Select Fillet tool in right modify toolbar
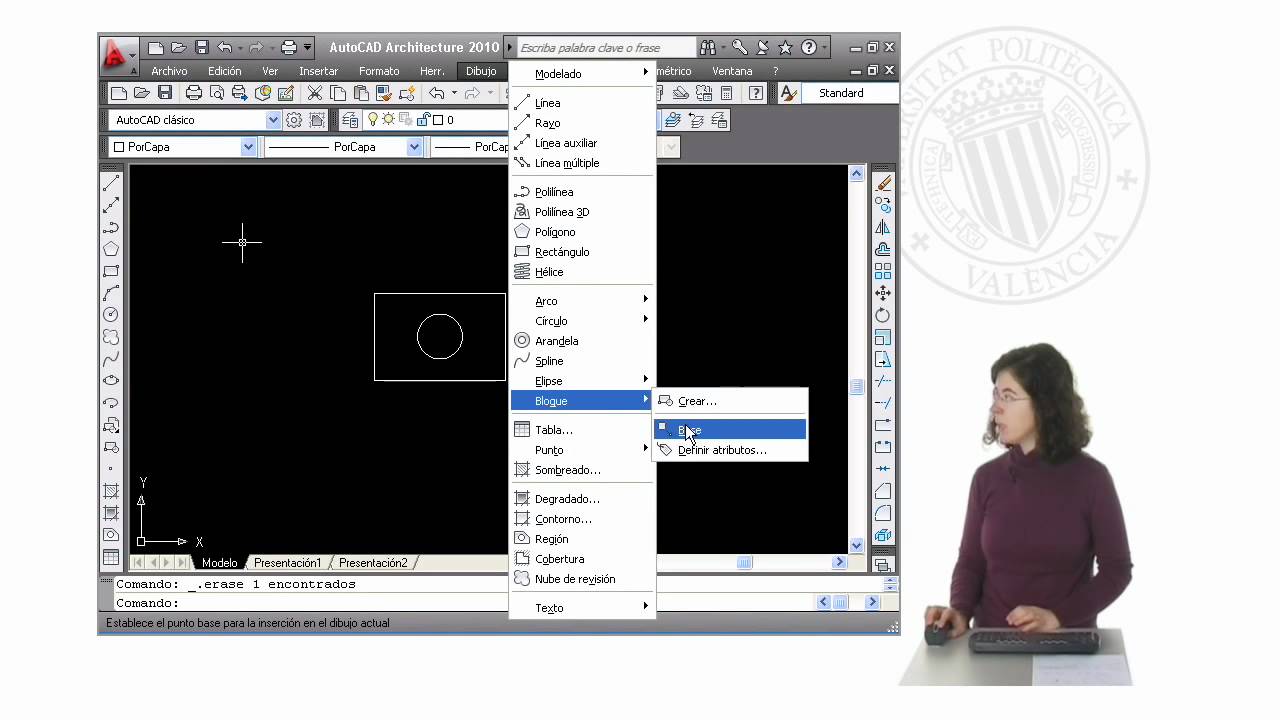The width and height of the screenshot is (1280, 720). pyautogui.click(x=883, y=513)
